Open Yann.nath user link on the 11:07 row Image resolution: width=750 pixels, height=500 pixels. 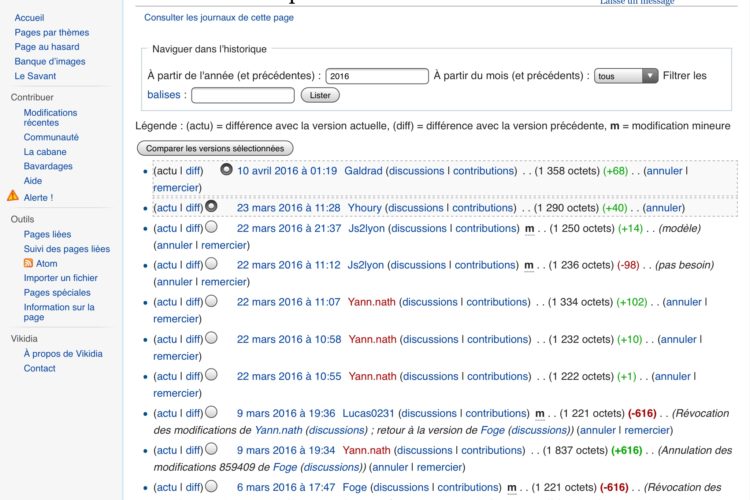pyautogui.click(x=372, y=302)
